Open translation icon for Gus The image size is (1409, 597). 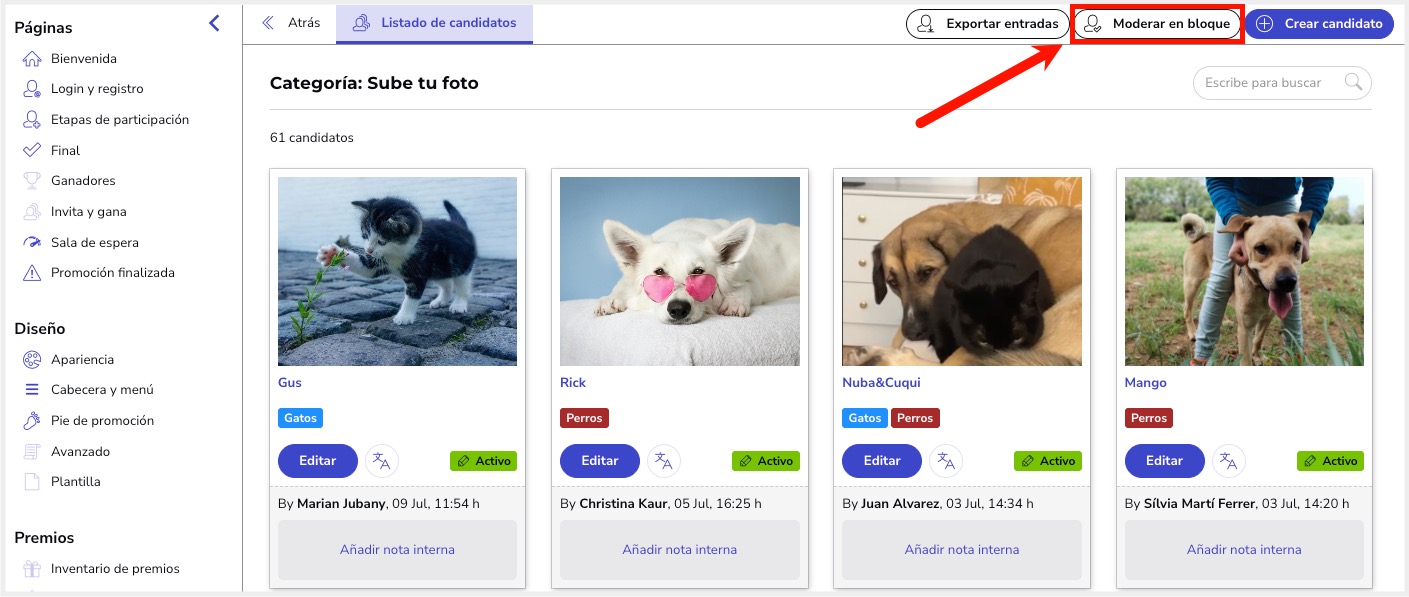tap(382, 461)
